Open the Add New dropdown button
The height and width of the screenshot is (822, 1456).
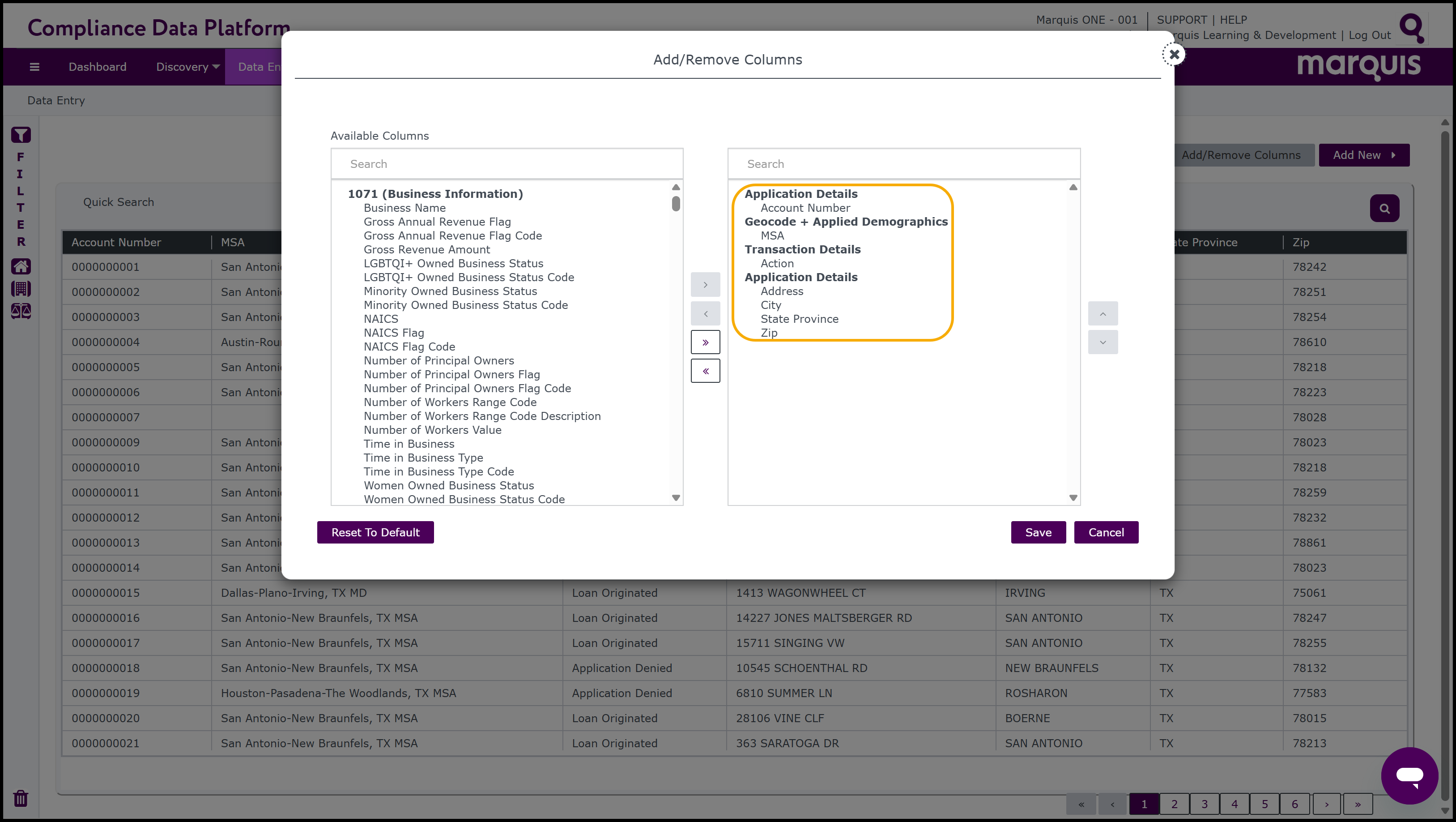click(1364, 155)
